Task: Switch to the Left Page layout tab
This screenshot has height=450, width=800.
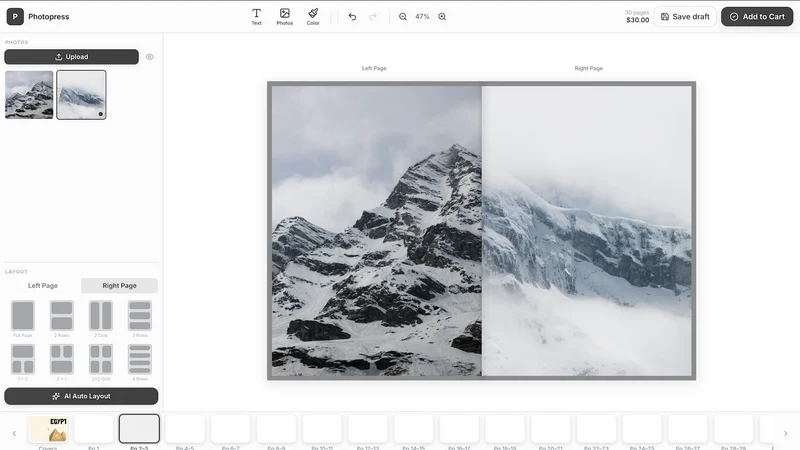Action: click(43, 286)
